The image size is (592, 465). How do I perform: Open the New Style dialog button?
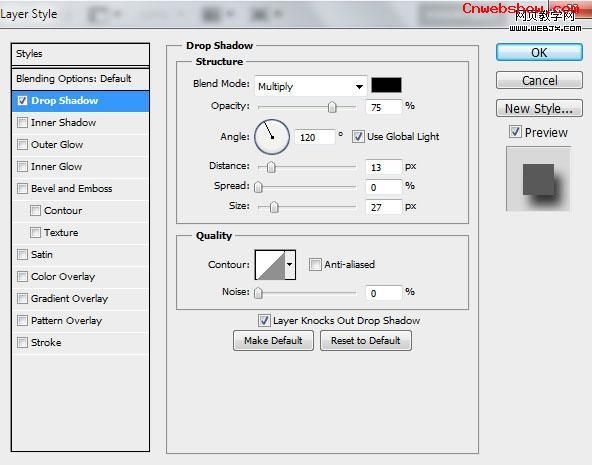click(539, 109)
